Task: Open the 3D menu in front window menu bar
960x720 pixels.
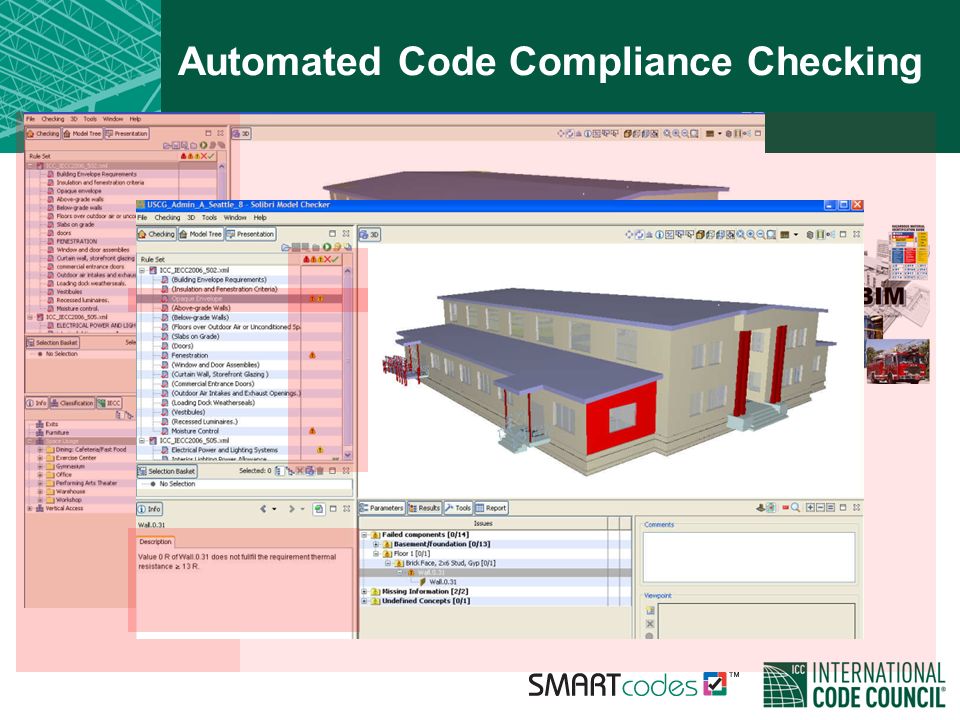Action: [190, 217]
